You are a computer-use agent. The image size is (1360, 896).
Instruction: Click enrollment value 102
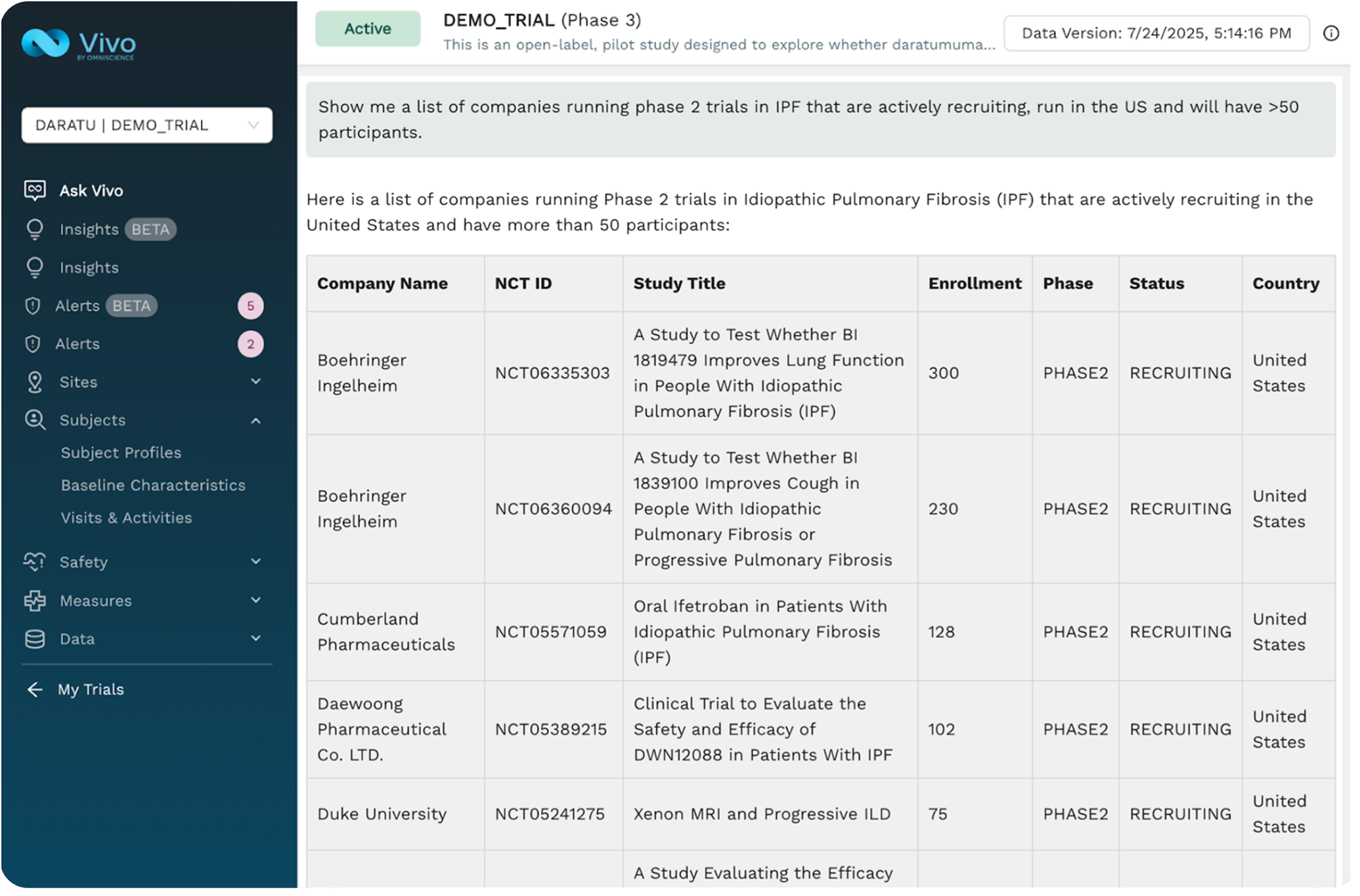[x=941, y=729]
